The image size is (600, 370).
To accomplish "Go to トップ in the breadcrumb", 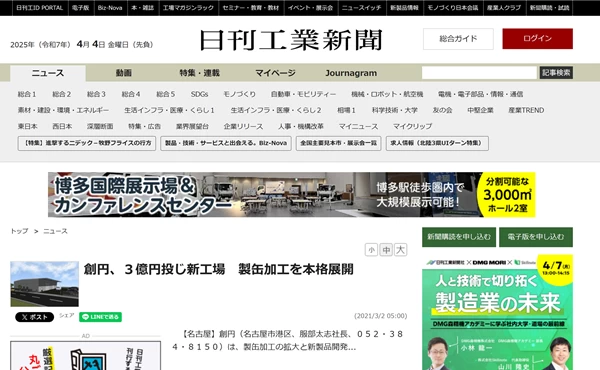I will pos(19,231).
